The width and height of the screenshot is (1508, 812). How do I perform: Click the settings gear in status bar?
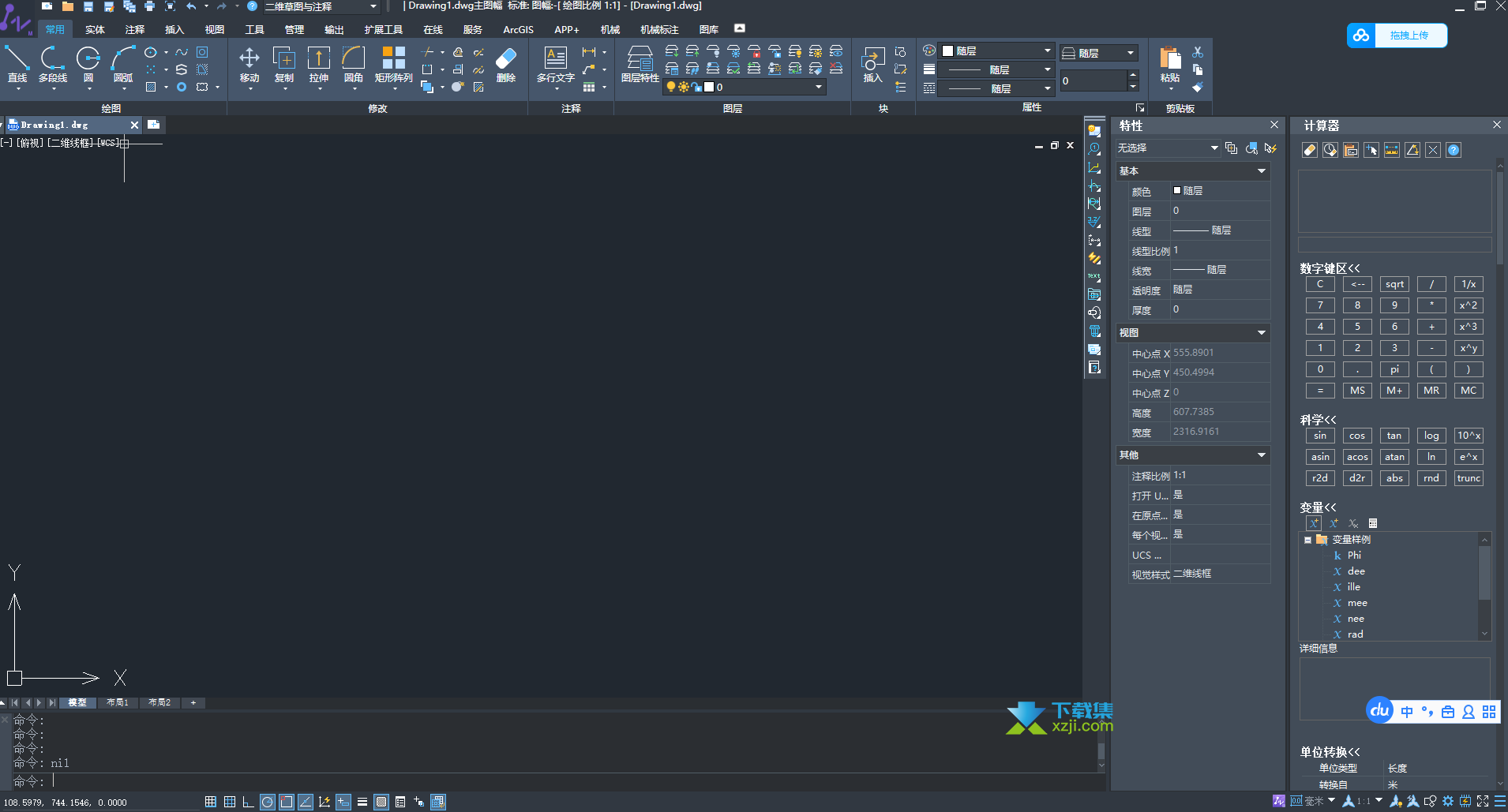click(1448, 801)
